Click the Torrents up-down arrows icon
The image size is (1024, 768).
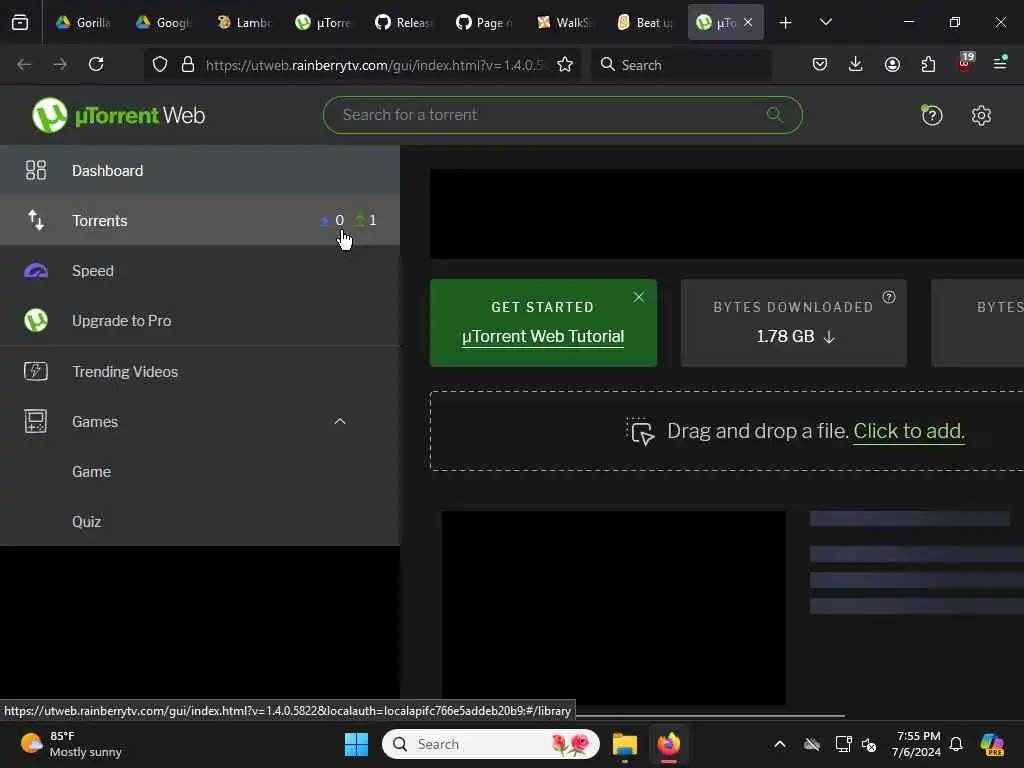36,221
